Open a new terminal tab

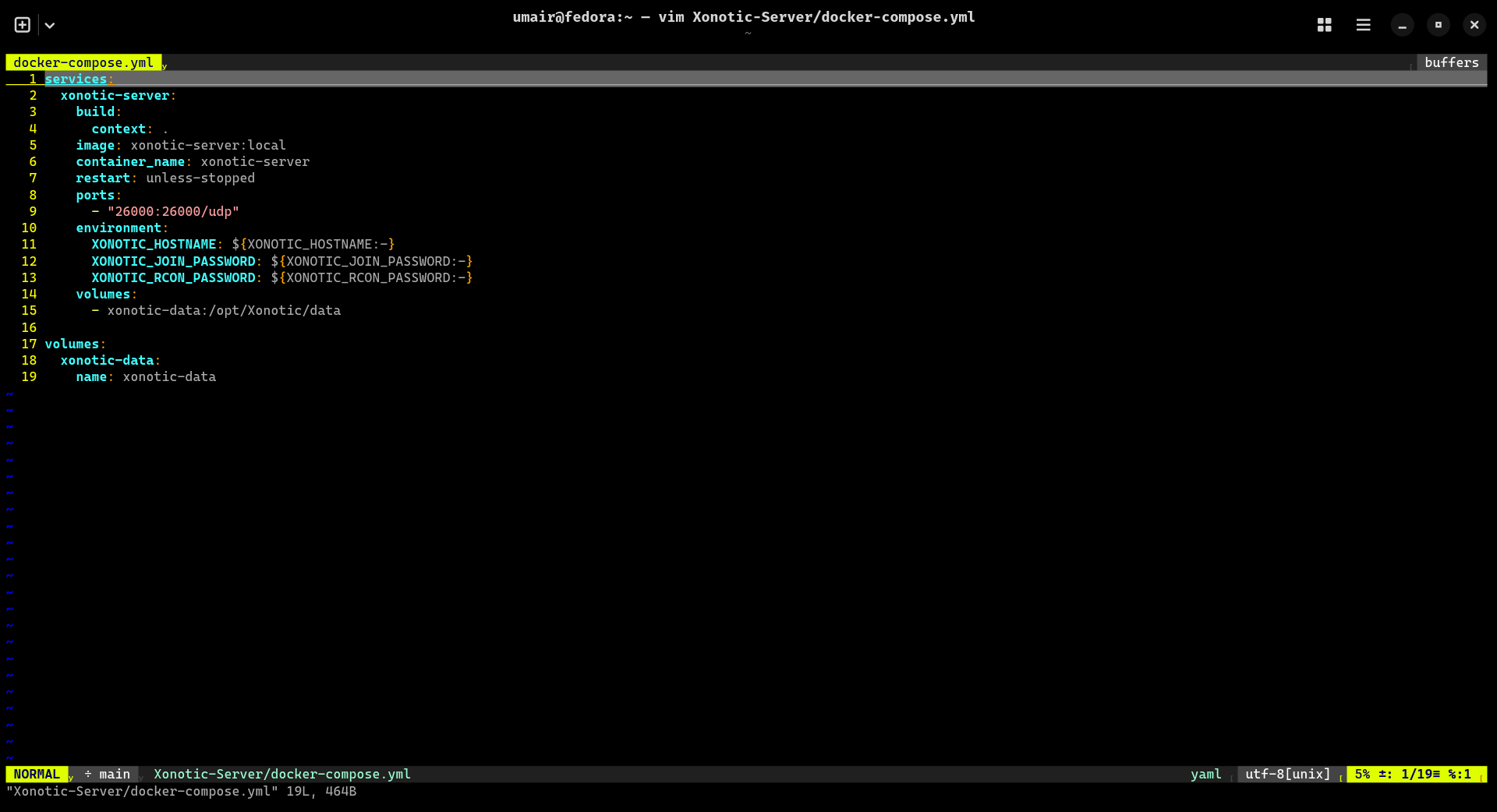tap(23, 25)
